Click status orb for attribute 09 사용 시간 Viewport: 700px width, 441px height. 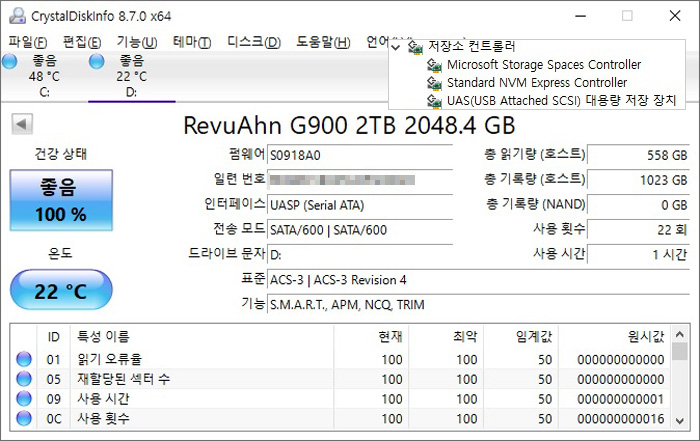pos(24,399)
